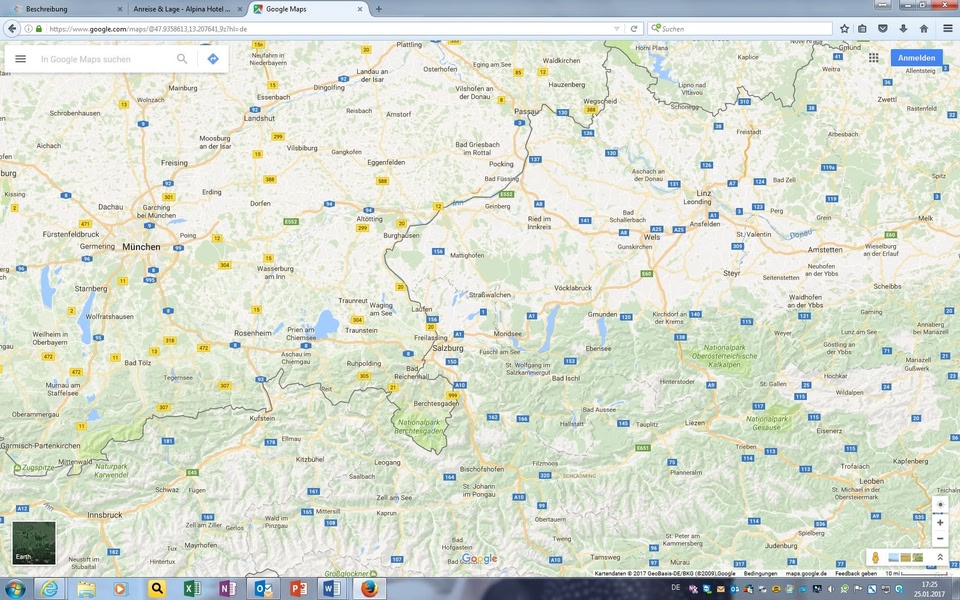The width and height of the screenshot is (960, 600).
Task: Click the site information 'i' icon
Action: pyautogui.click(x=28, y=29)
